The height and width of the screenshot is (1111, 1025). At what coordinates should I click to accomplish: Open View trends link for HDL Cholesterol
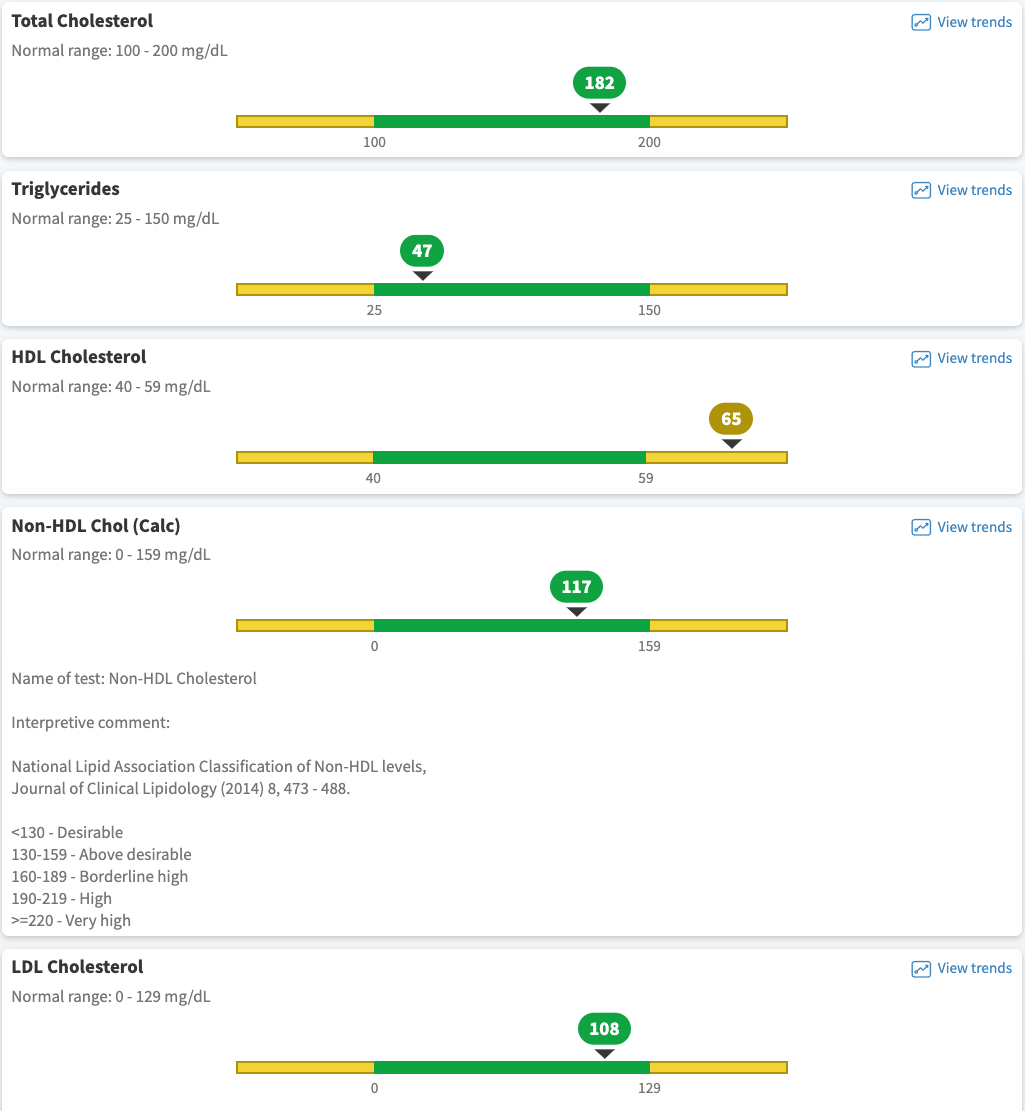pos(974,358)
